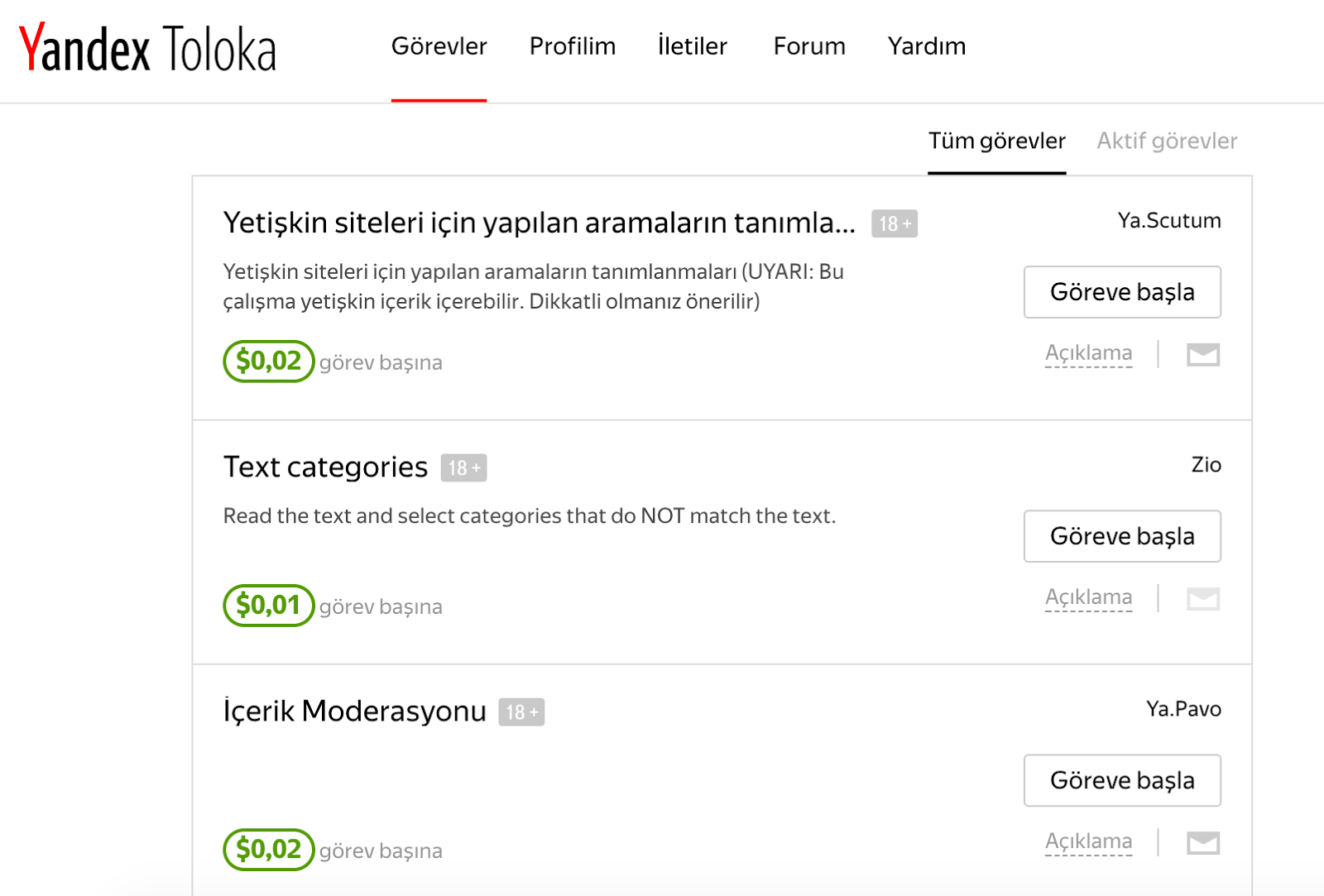
Task: Expand Açıklama for Ya.Scutum task
Action: [1088, 353]
